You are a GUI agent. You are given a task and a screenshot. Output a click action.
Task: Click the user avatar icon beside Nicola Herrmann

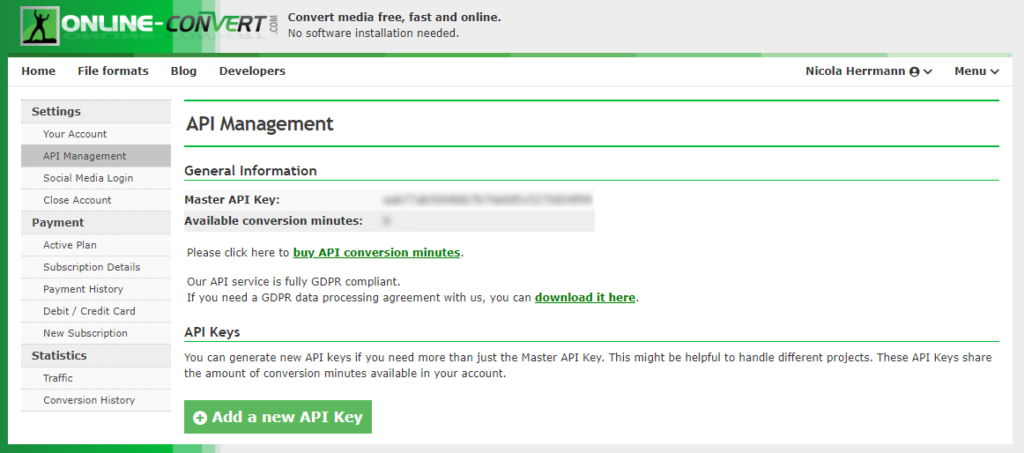(x=914, y=72)
